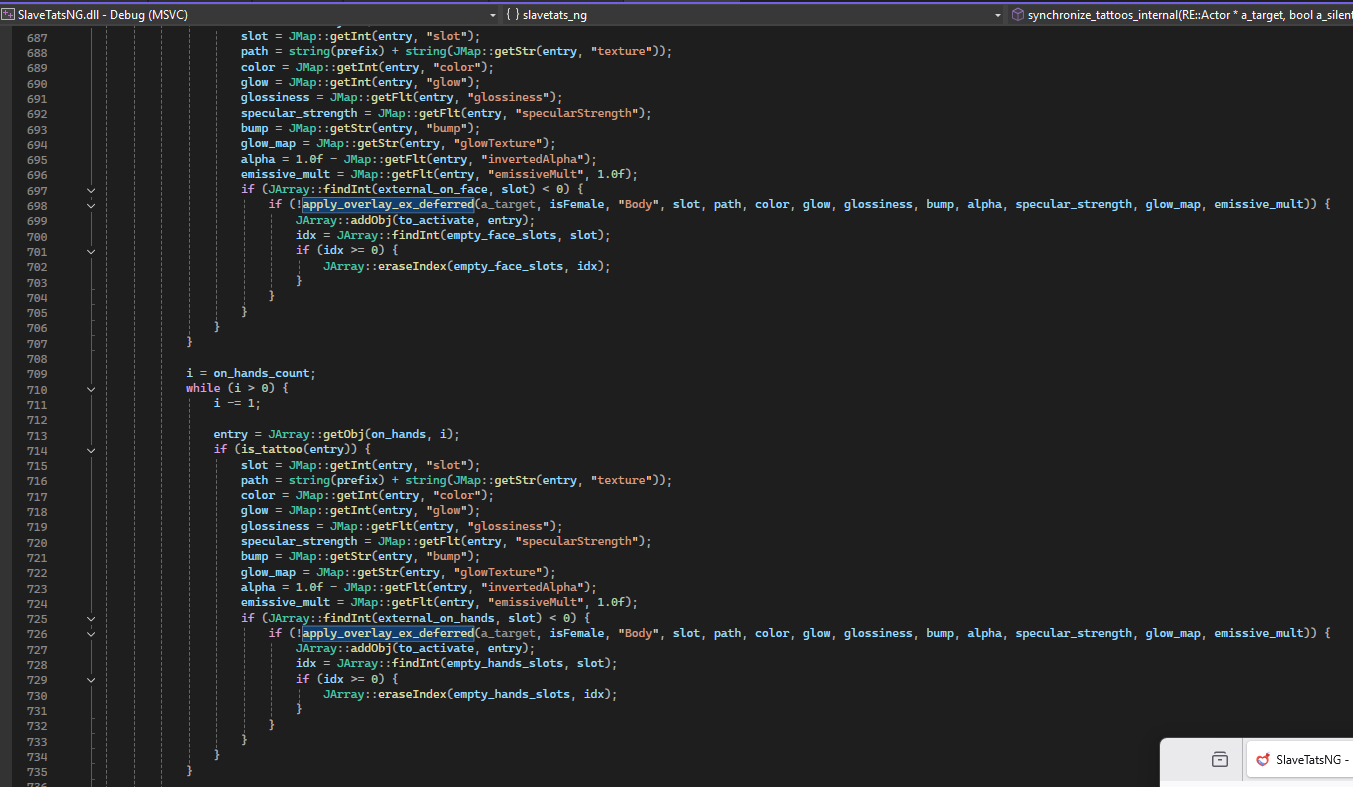This screenshot has width=1353, height=787.
Task: Collapse the if block at line 729
Action: (x=91, y=679)
